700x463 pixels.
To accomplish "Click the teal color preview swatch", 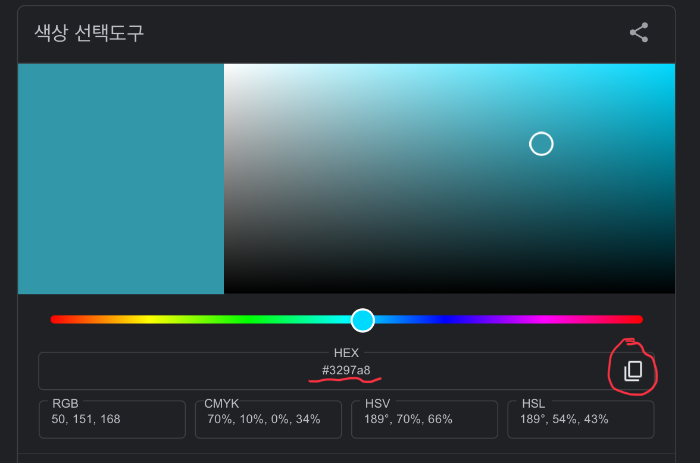I will point(121,179).
